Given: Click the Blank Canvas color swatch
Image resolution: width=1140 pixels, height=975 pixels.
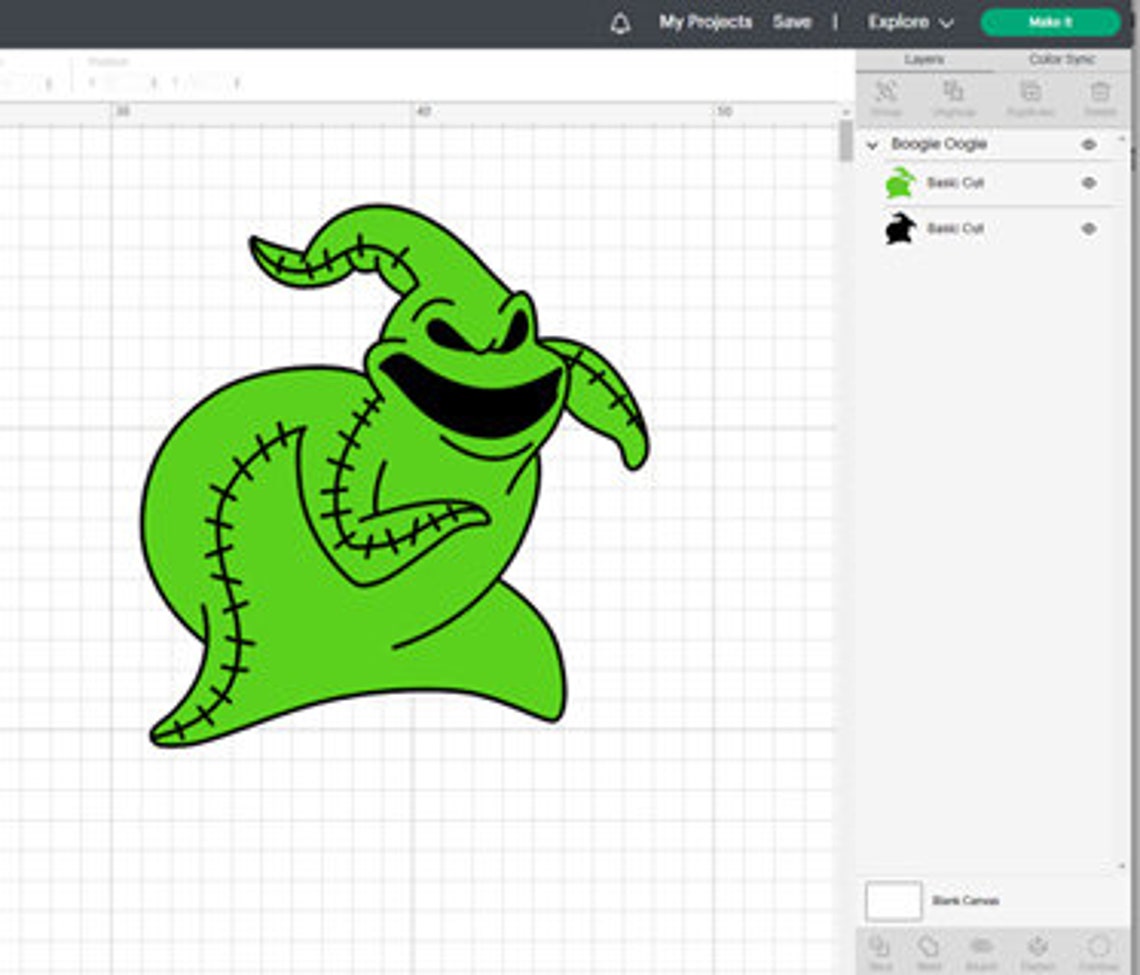Looking at the screenshot, I should [x=892, y=900].
